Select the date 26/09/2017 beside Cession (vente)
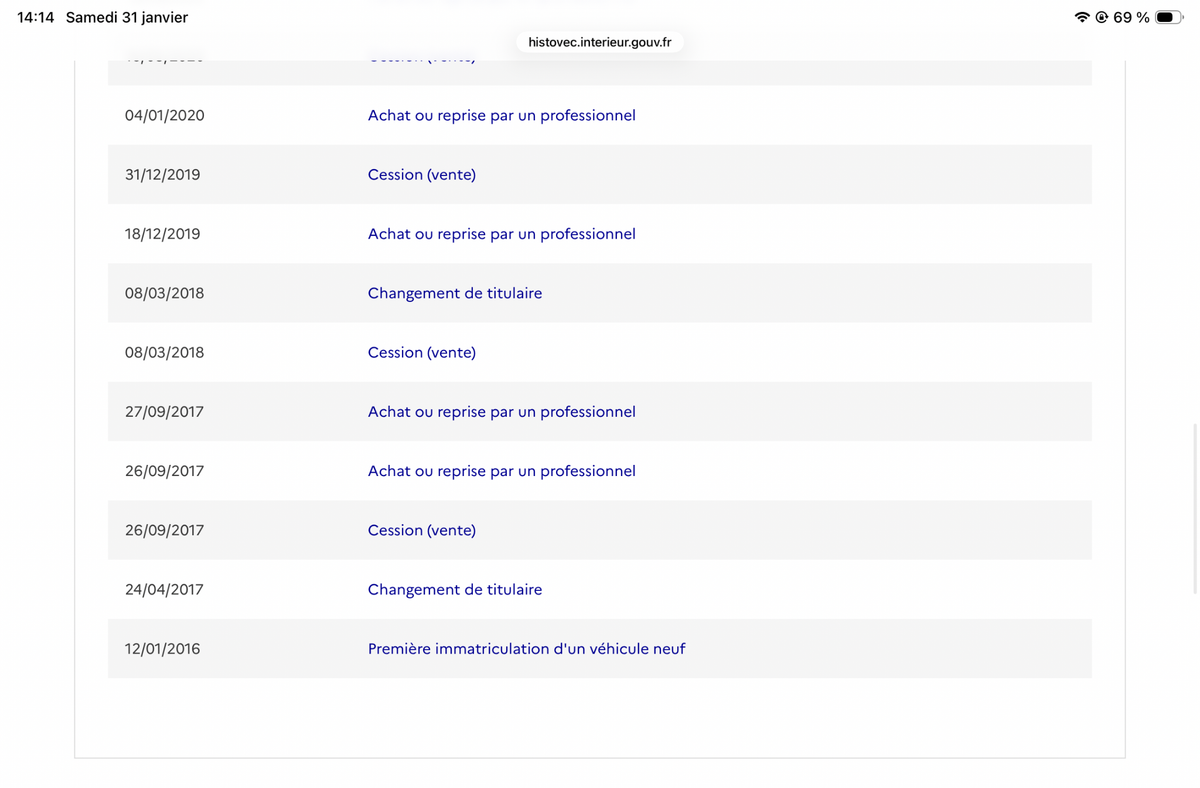The height and width of the screenshot is (788, 1200). (165, 530)
